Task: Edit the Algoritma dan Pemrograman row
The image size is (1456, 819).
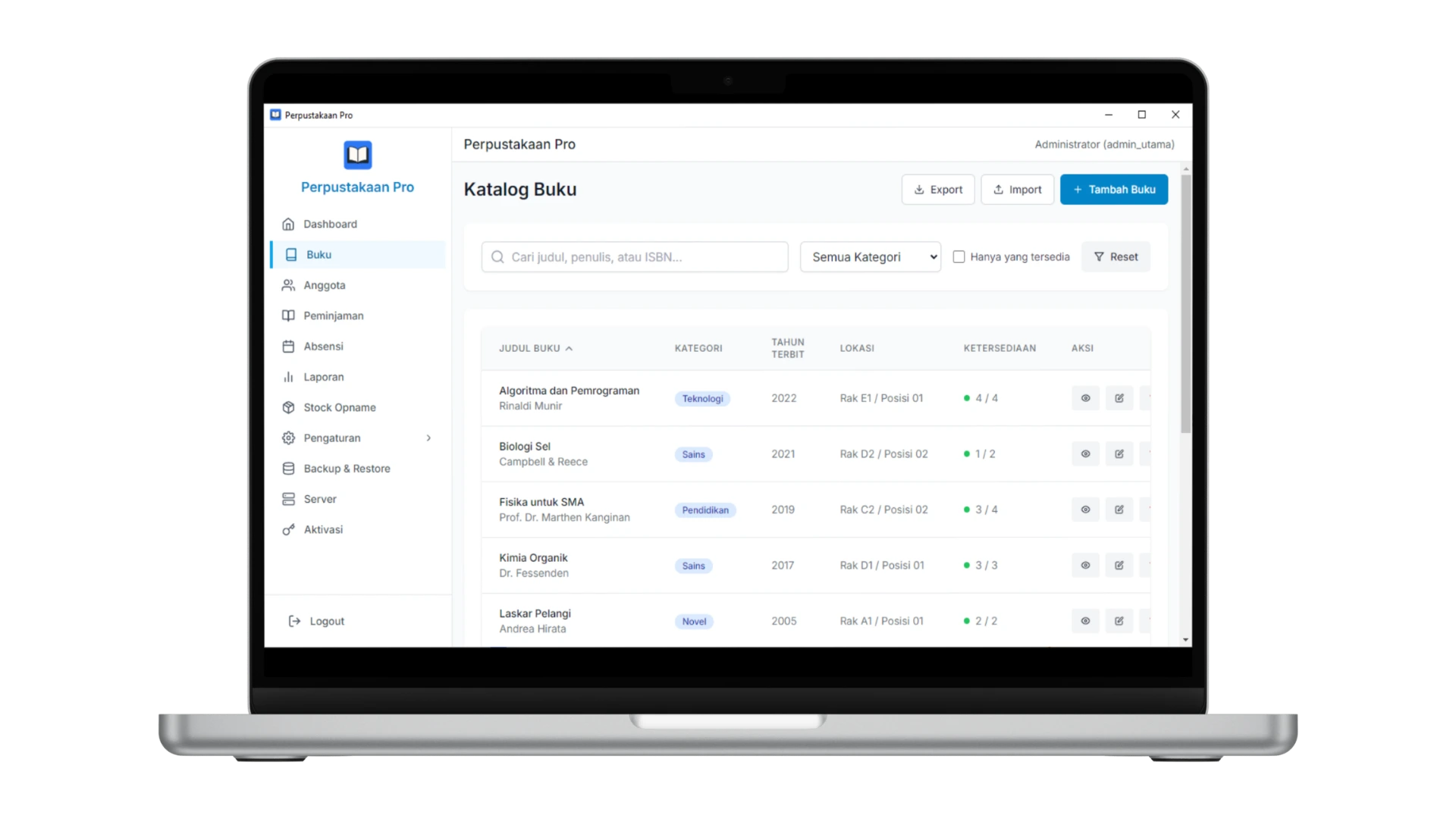Action: 1119,398
